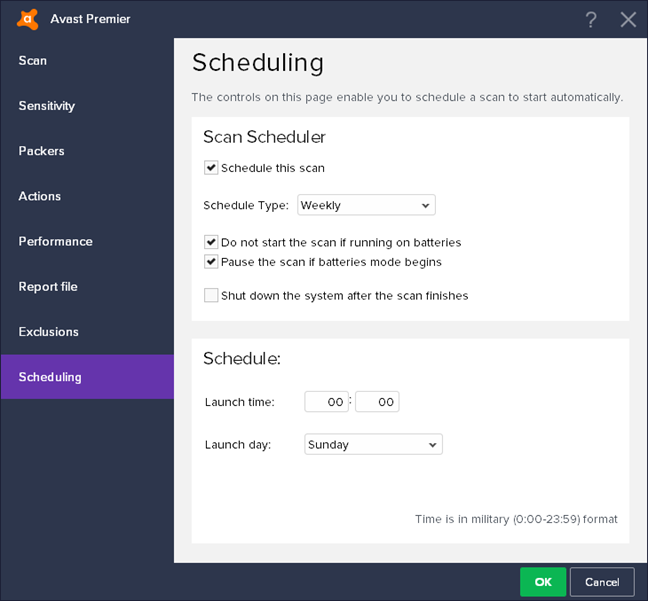Toggle Do not start scan on batteries
Screen dimensions: 648x601
(x=211, y=242)
